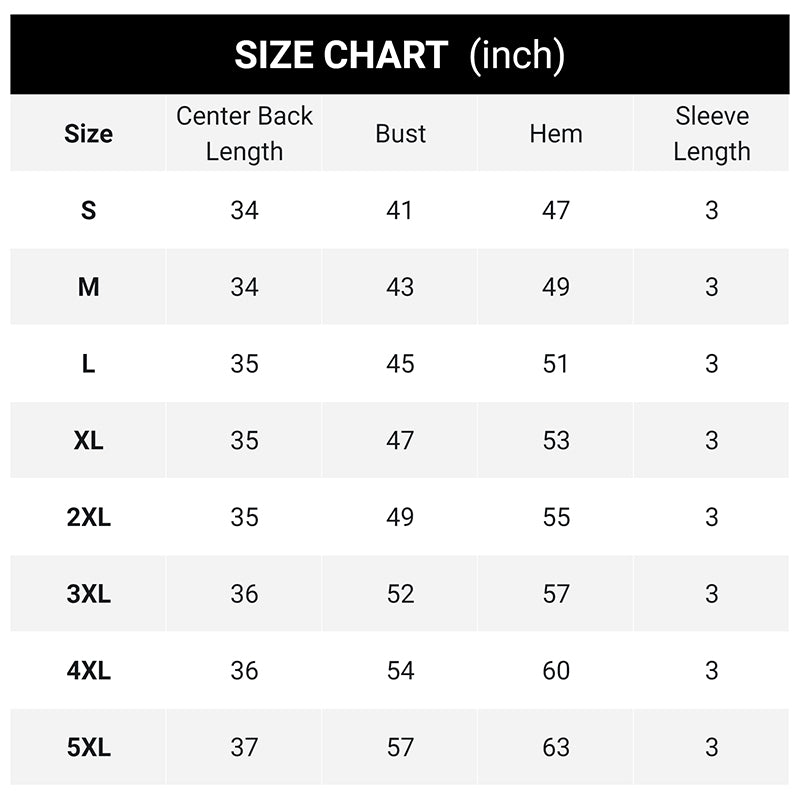Select the hem value 49 for size M

[x=556, y=287]
